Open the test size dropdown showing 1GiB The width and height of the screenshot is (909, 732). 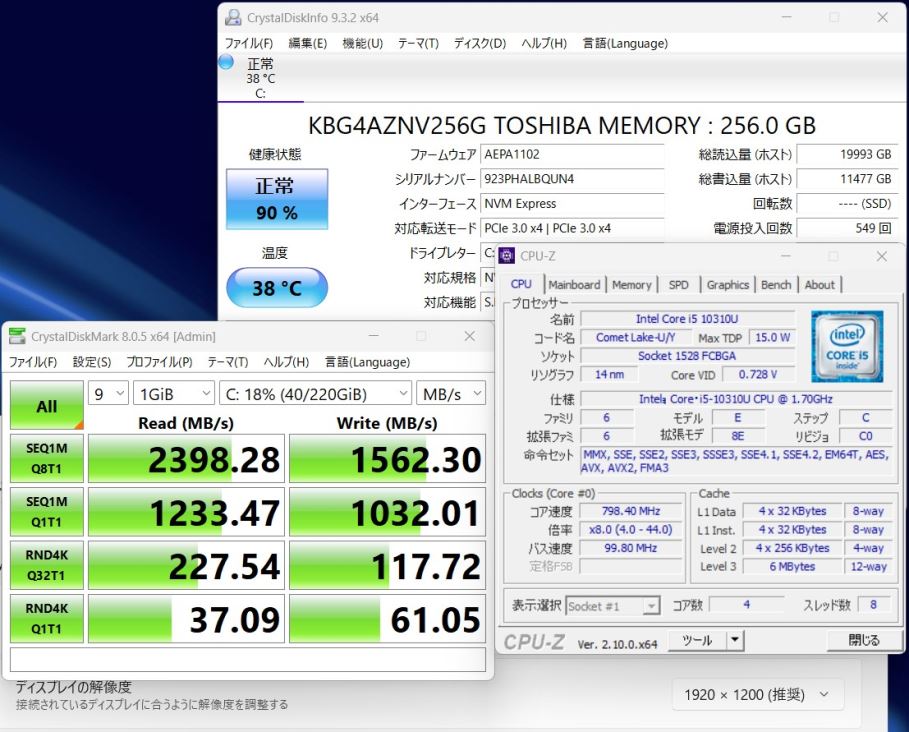point(174,394)
